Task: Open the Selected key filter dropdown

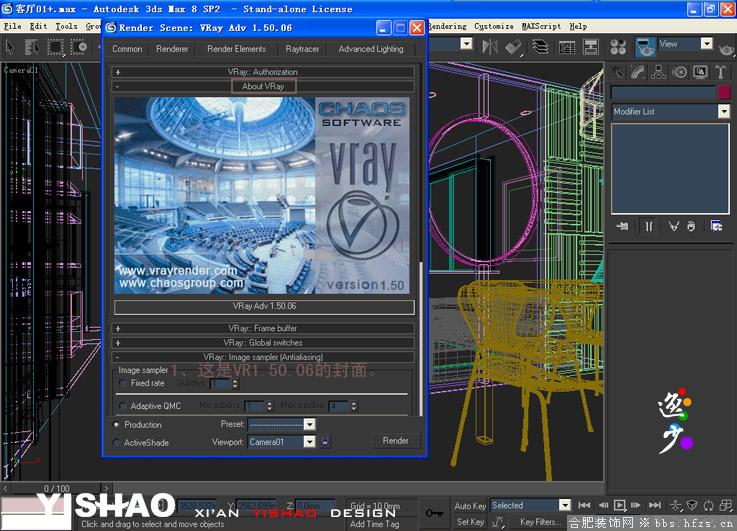Action: tap(565, 505)
